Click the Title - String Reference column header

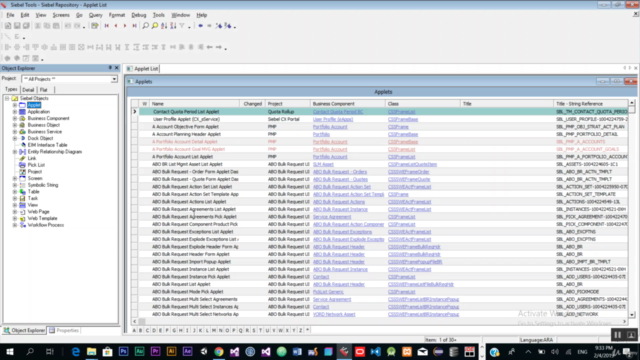coord(591,104)
